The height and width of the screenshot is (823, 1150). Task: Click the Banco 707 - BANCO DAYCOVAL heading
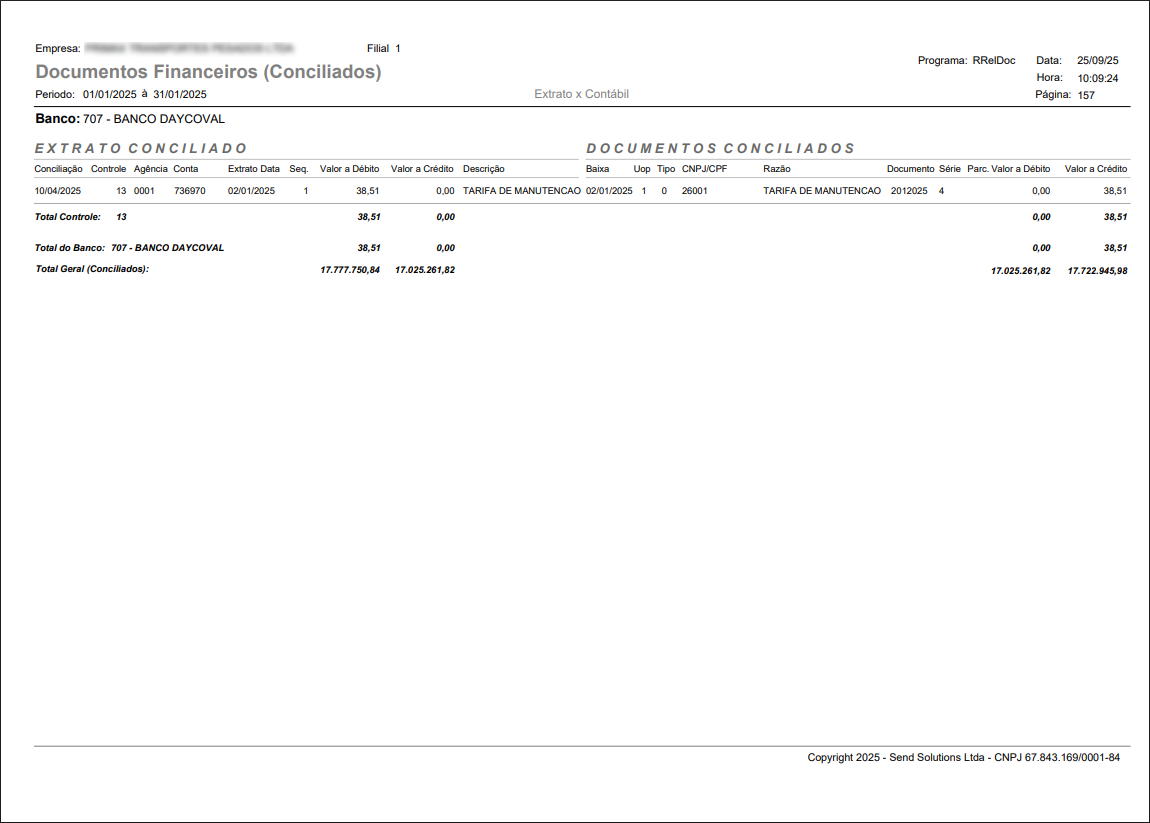[130, 119]
